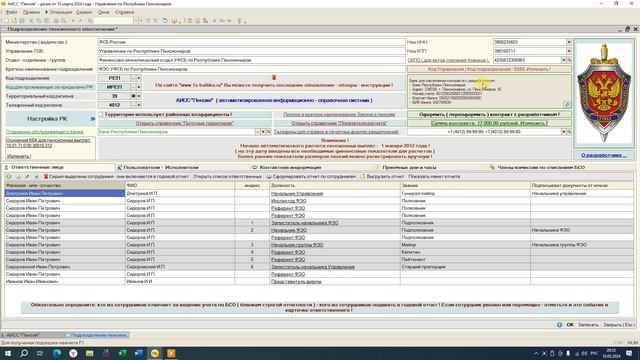
Task: Open the Сервис menu
Action: tap(84, 12)
